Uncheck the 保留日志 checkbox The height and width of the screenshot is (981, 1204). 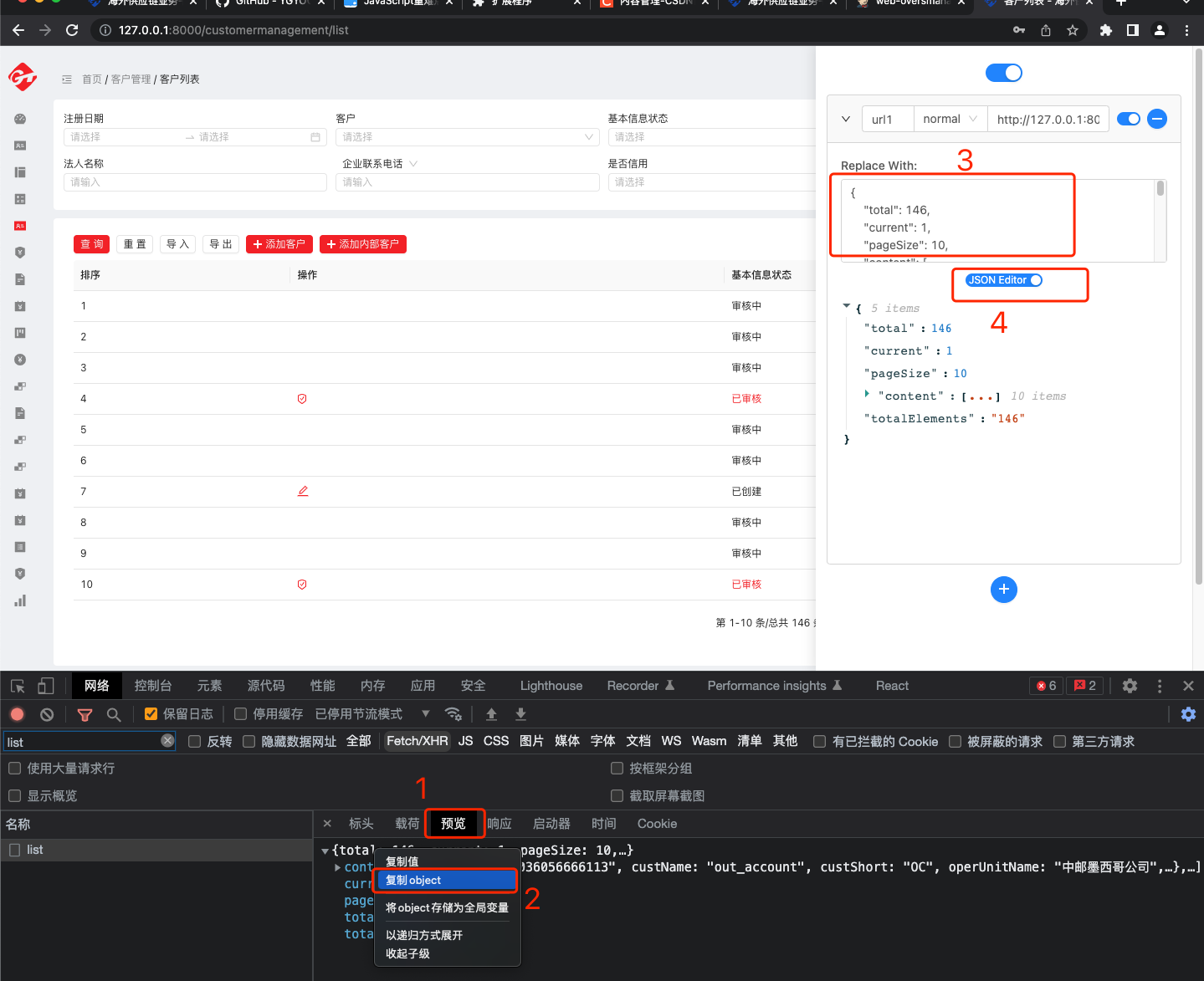(151, 714)
